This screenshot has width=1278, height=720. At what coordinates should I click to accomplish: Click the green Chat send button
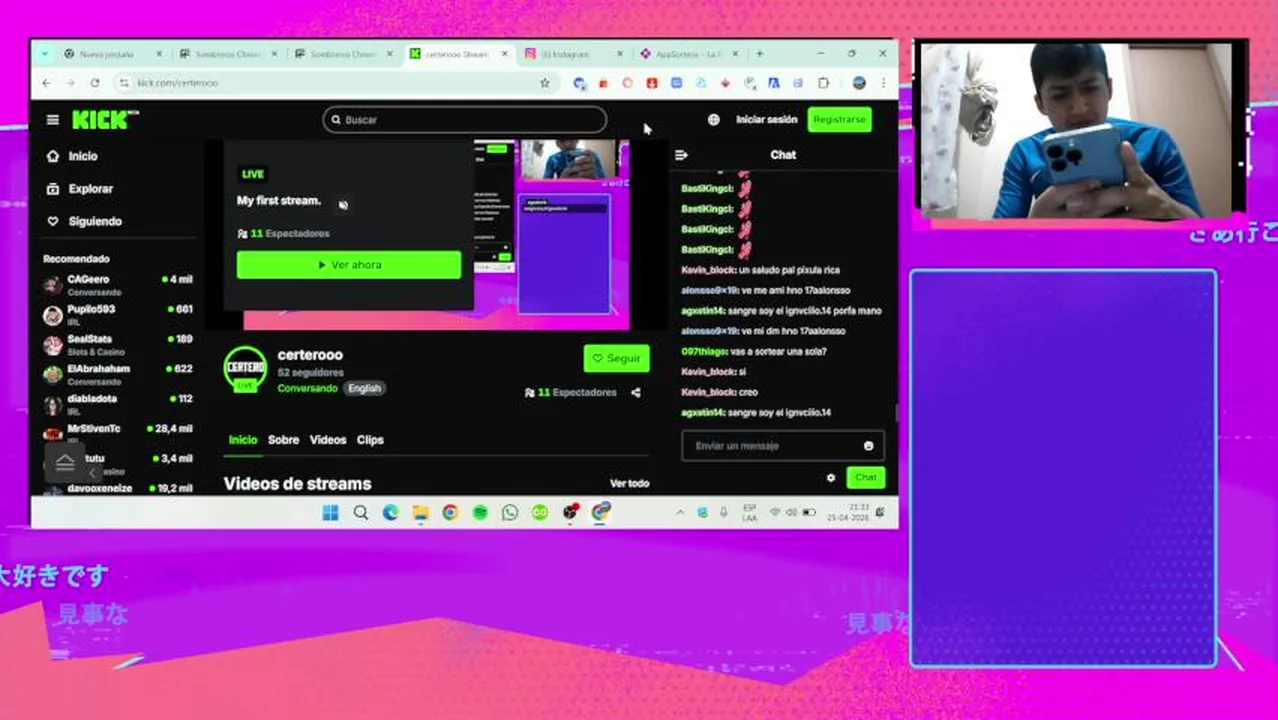point(865,478)
